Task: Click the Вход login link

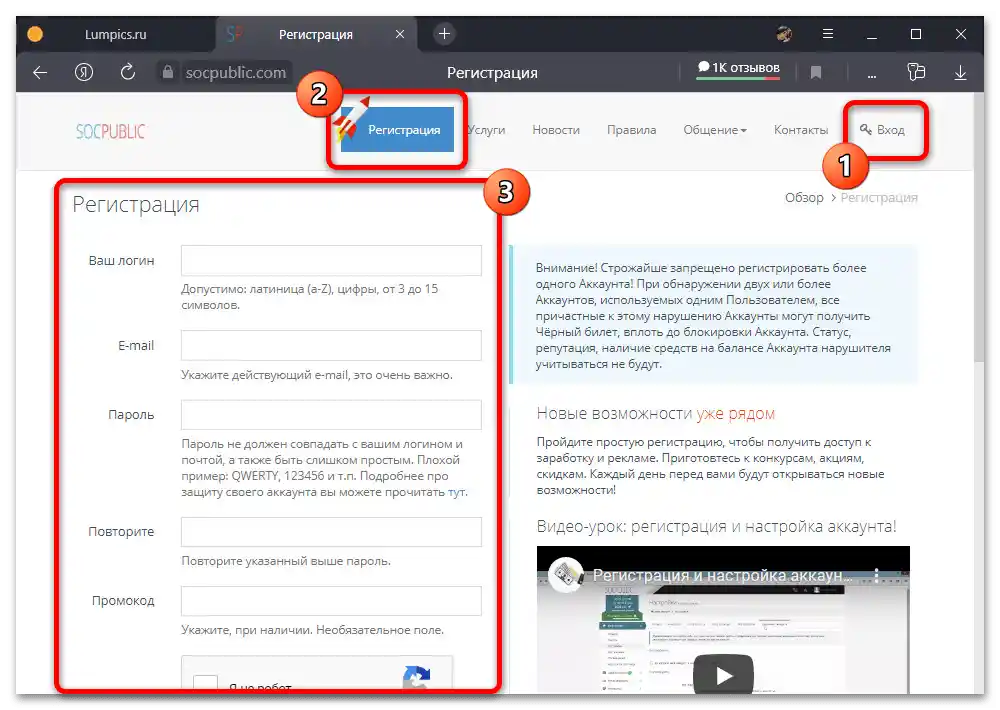Action: pyautogui.click(x=883, y=130)
